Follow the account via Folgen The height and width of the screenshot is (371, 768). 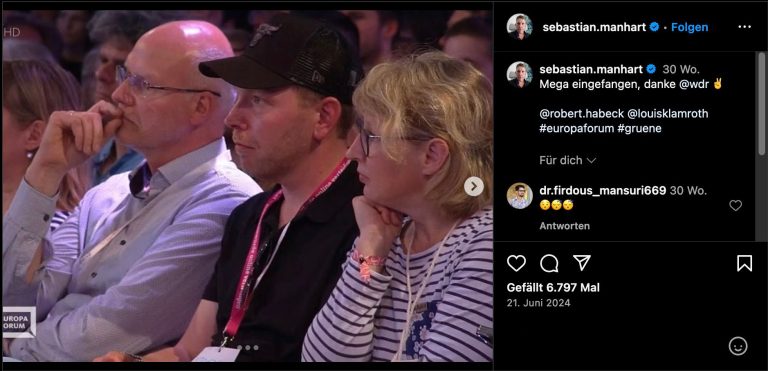[689, 27]
